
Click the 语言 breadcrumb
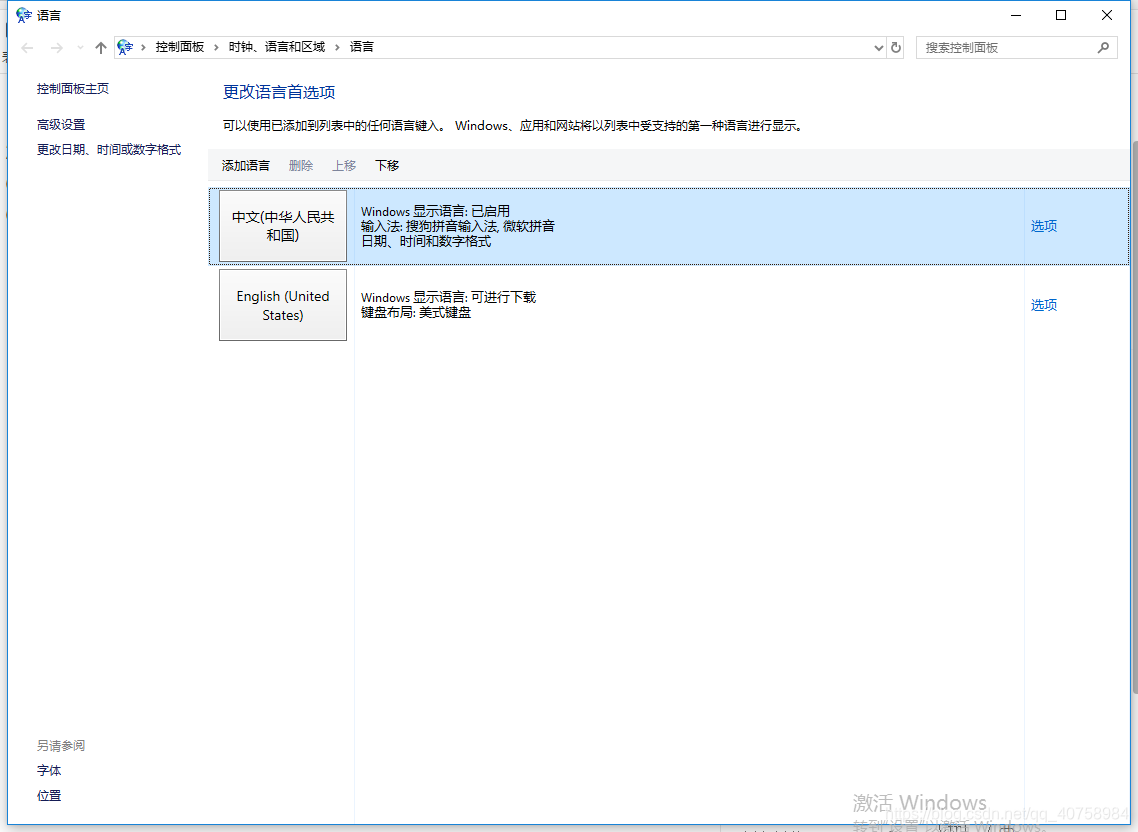[361, 47]
